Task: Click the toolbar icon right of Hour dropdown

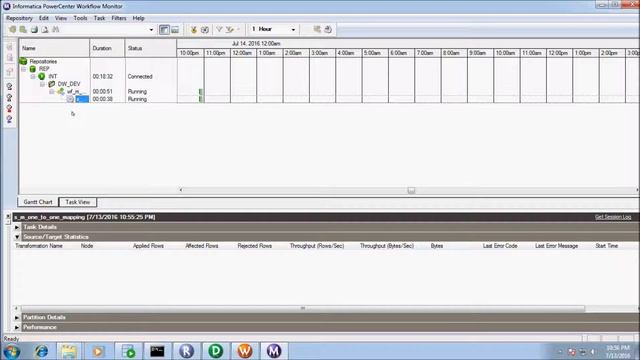Action: [x=317, y=29]
